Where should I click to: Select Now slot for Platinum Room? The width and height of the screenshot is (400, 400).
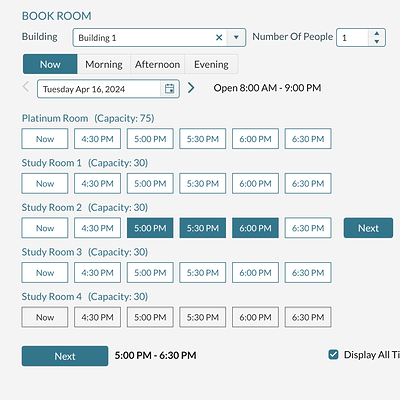pos(45,139)
